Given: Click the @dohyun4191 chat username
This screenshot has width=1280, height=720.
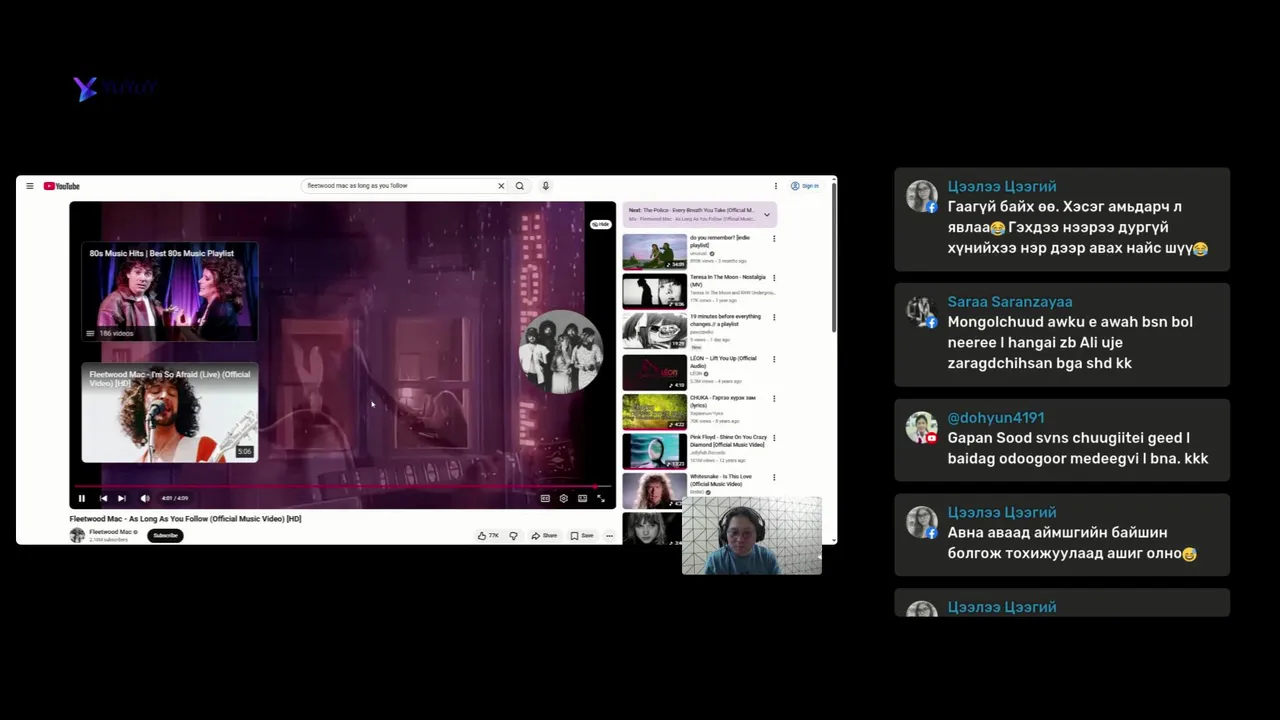Looking at the screenshot, I should [x=996, y=418].
